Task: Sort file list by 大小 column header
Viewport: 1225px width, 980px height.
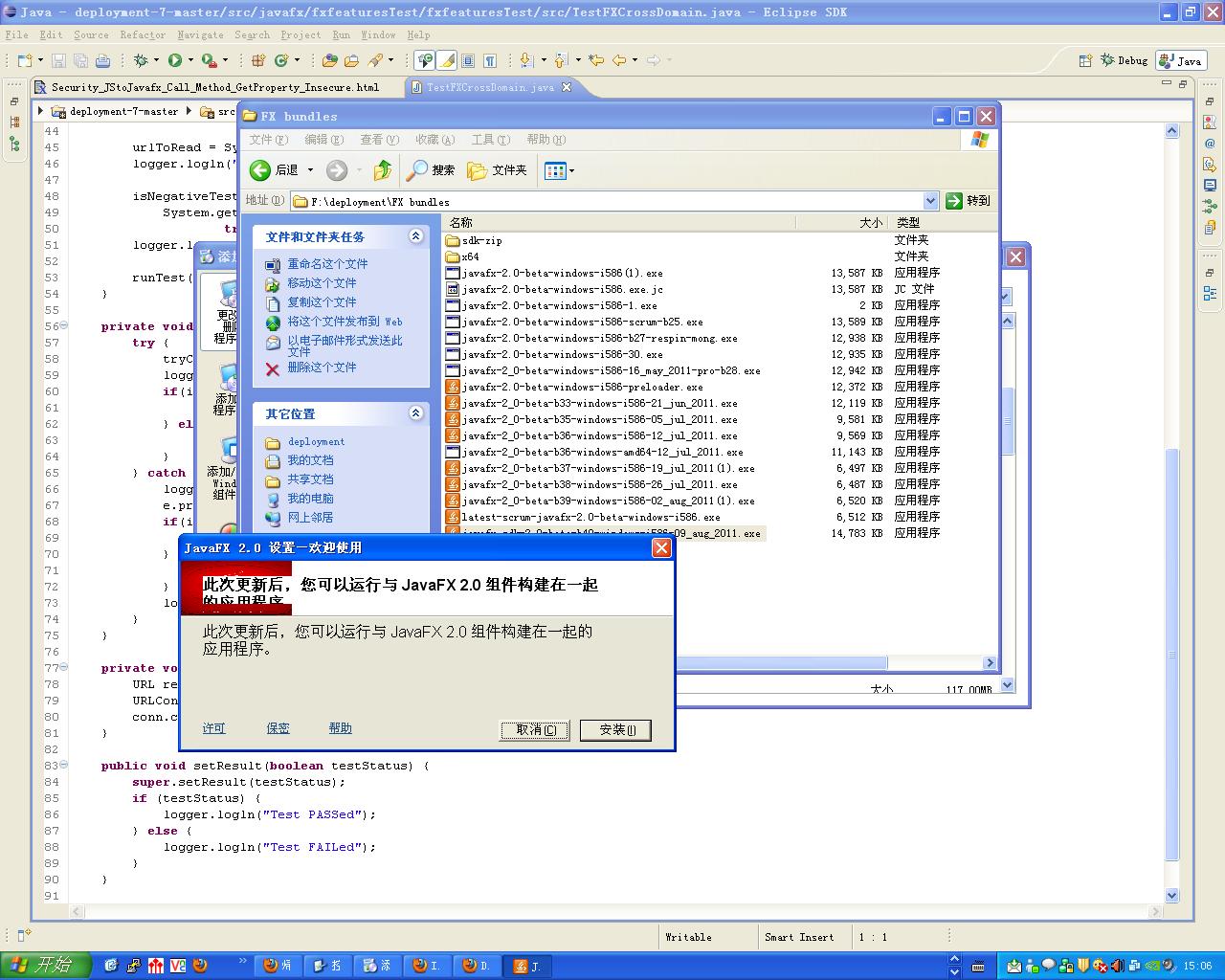Action: (x=842, y=222)
